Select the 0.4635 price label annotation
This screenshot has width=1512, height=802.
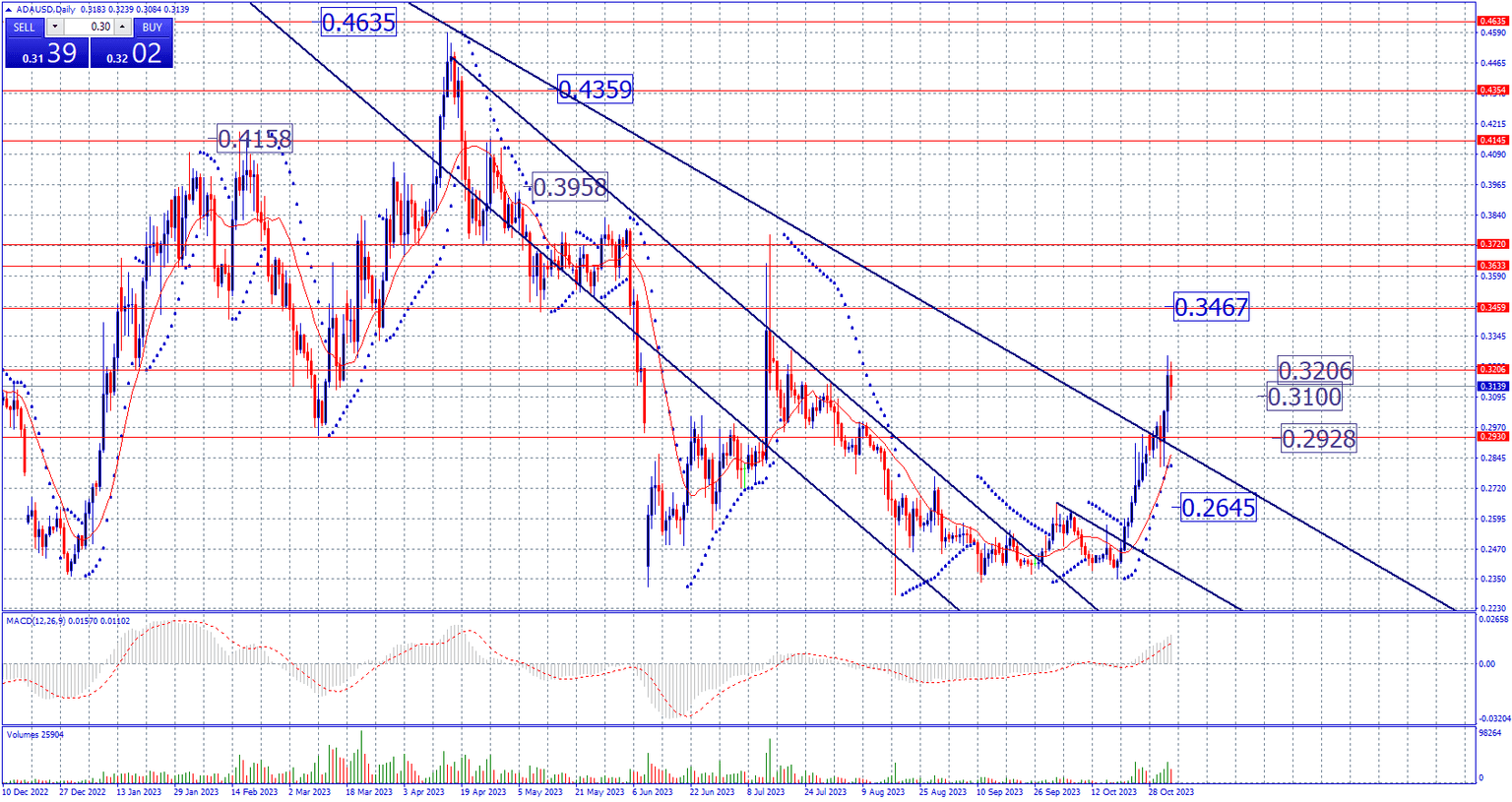click(358, 23)
